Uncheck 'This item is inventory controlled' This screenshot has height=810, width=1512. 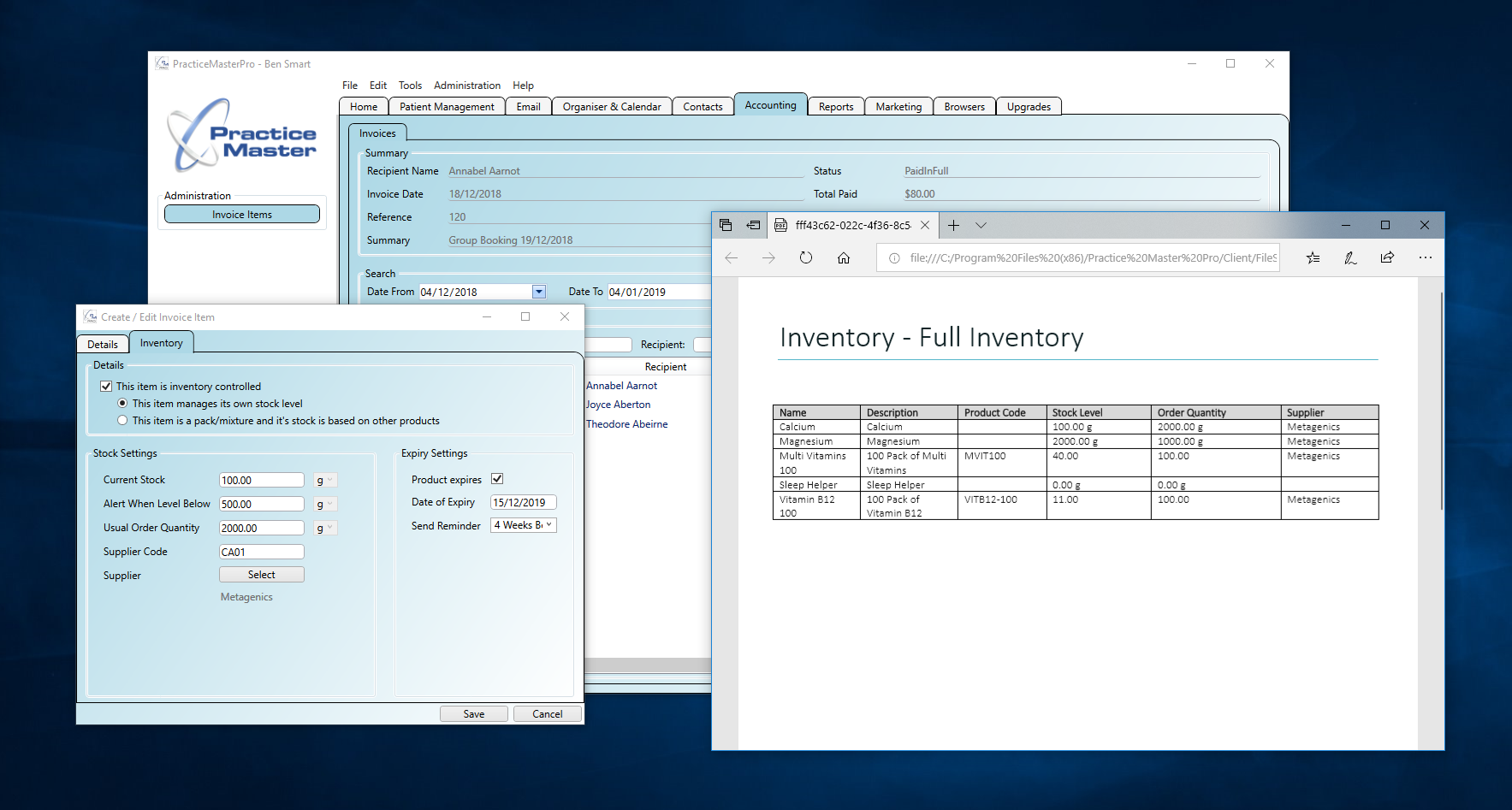point(106,386)
